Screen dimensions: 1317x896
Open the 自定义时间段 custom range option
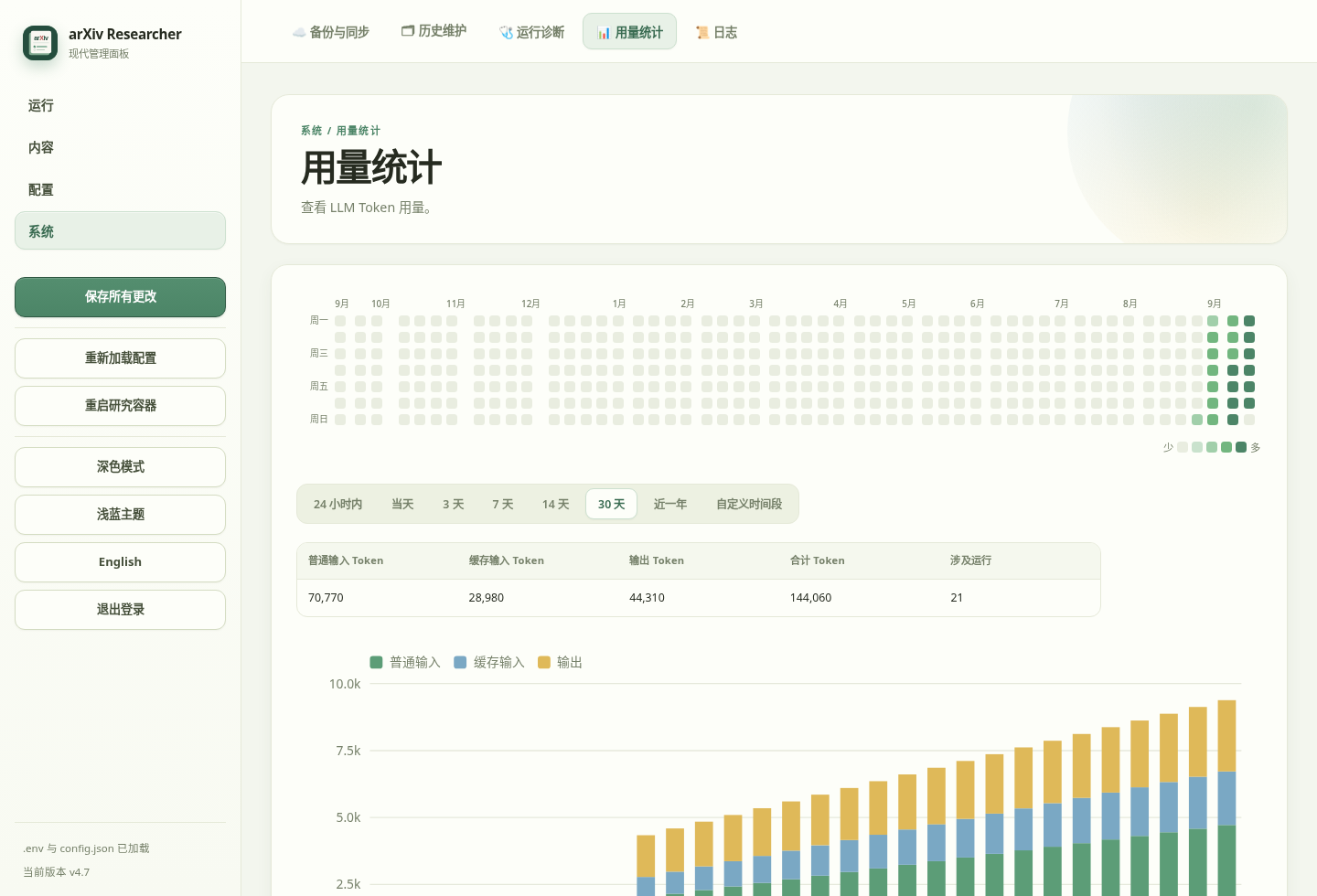(x=748, y=504)
